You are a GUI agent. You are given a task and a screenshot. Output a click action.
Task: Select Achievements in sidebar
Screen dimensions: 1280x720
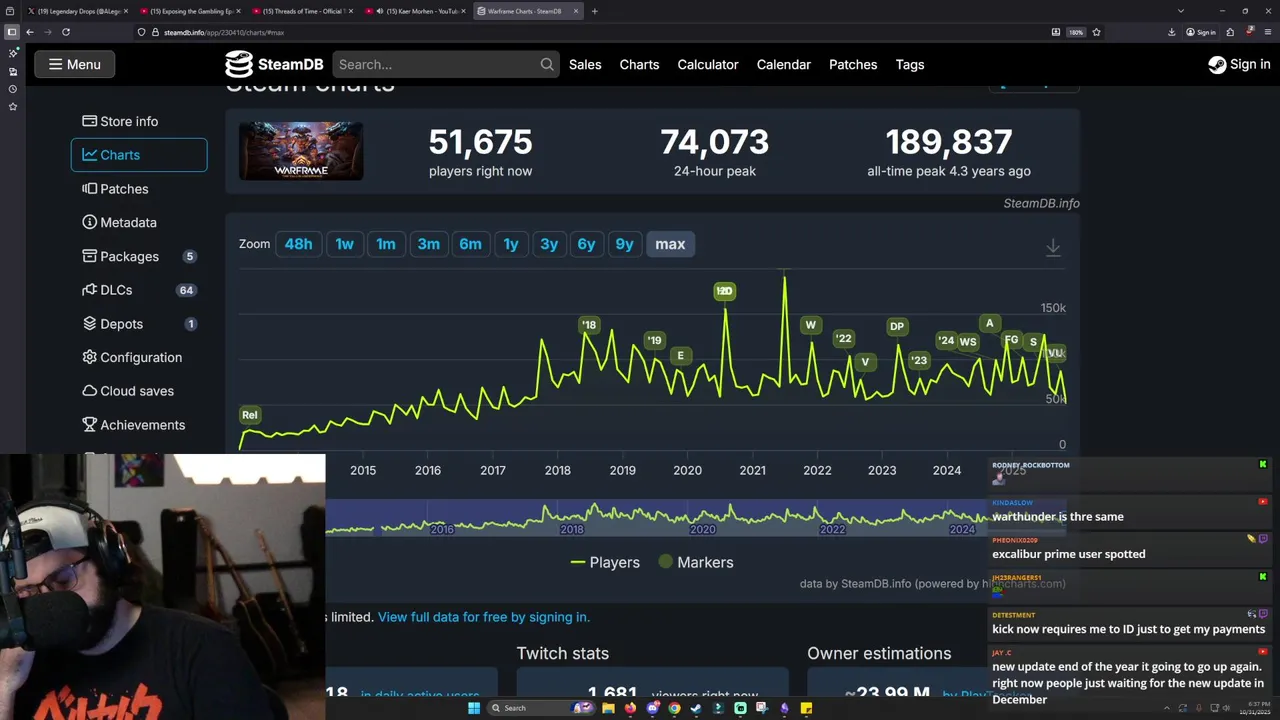pos(139,425)
